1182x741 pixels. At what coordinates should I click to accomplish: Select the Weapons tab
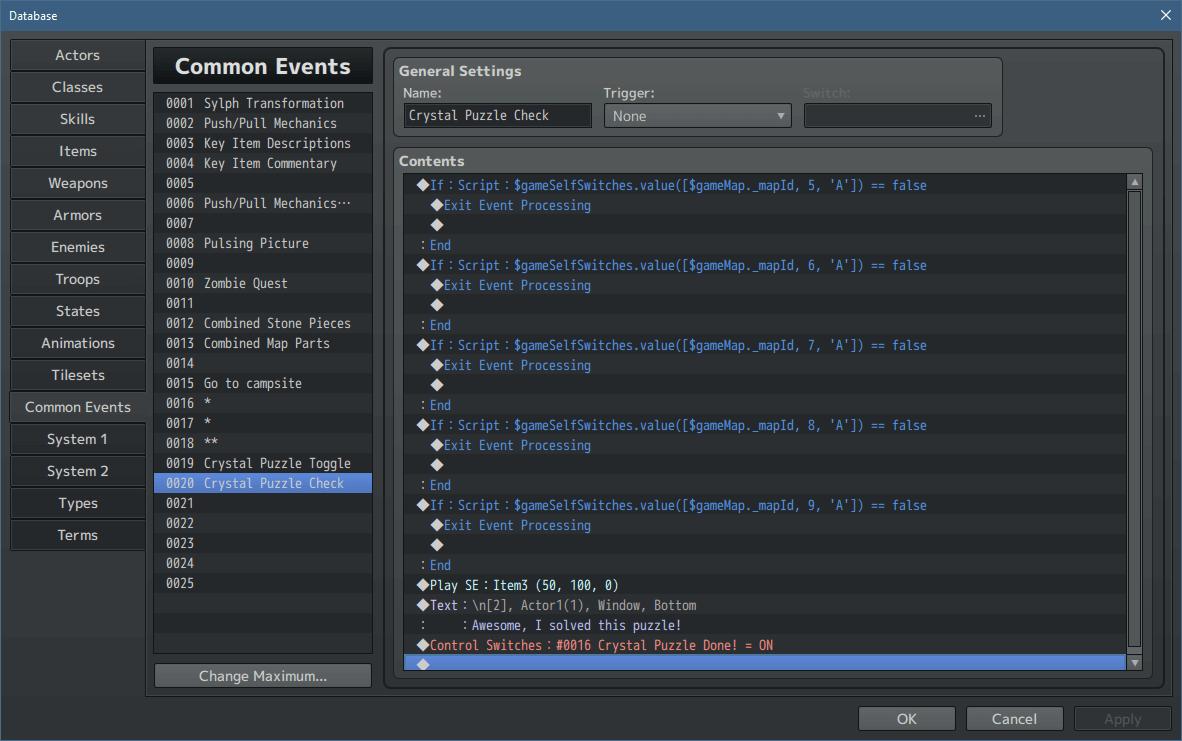click(78, 183)
